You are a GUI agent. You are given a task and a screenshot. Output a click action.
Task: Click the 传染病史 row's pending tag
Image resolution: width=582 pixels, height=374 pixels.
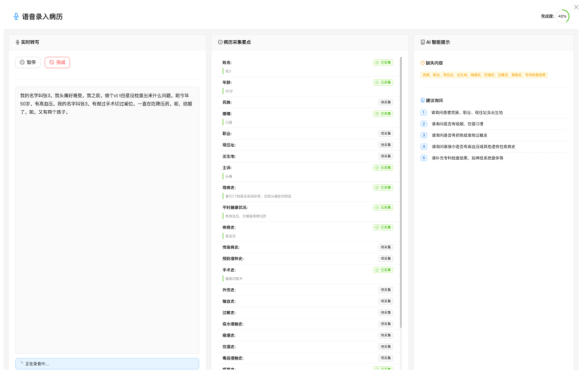click(x=386, y=247)
